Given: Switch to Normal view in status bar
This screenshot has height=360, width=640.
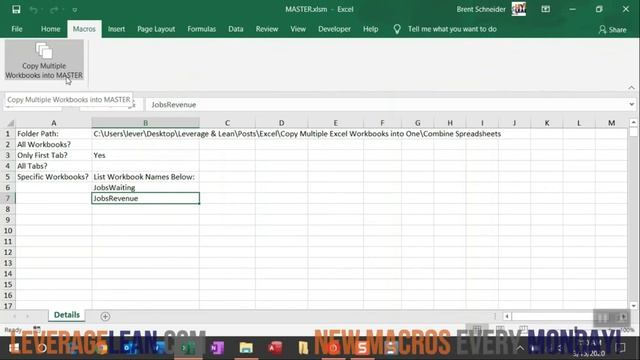Looking at the screenshot, I should pyautogui.click(x=477, y=329).
